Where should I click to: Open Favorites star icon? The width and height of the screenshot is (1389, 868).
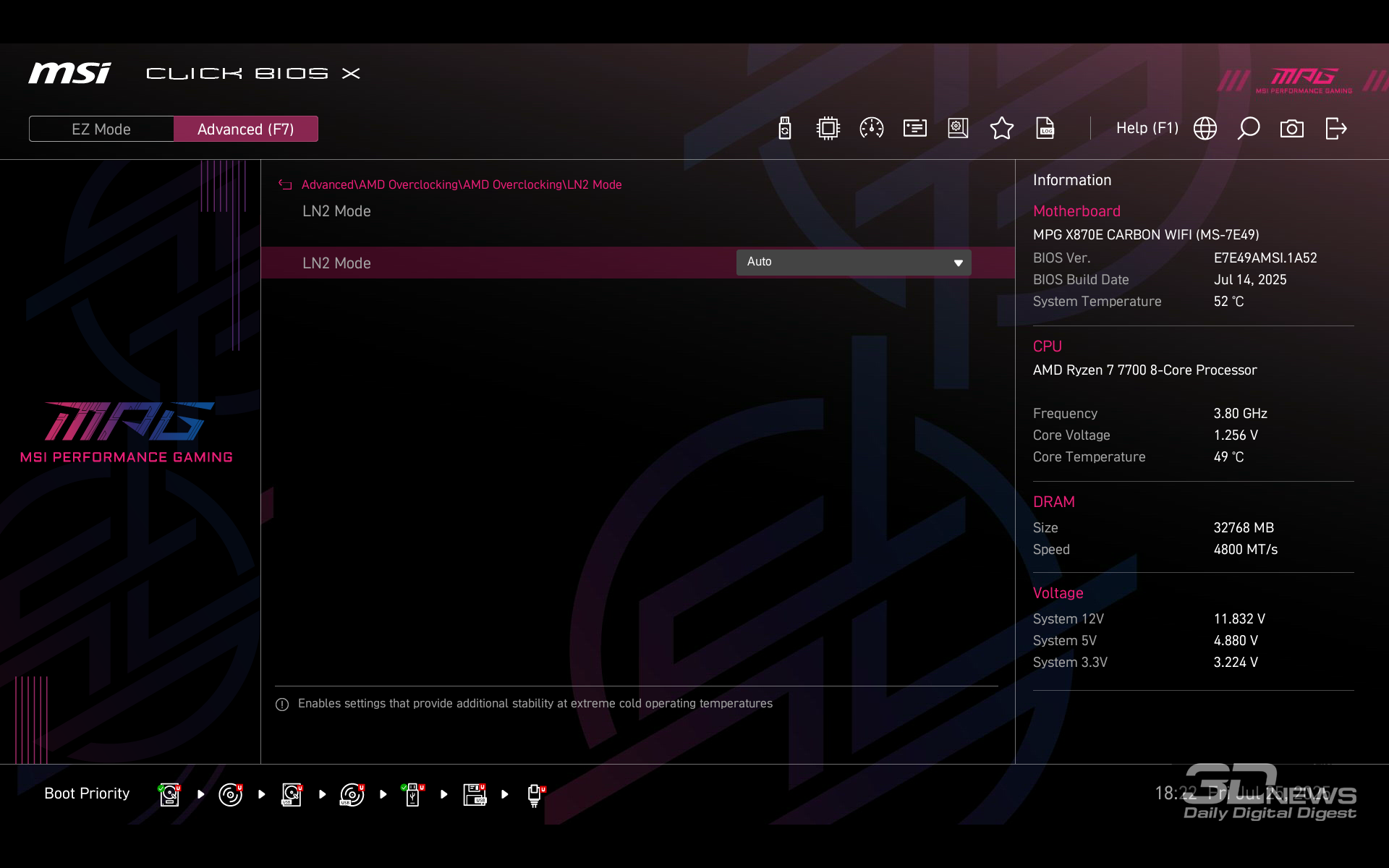[x=1002, y=129]
